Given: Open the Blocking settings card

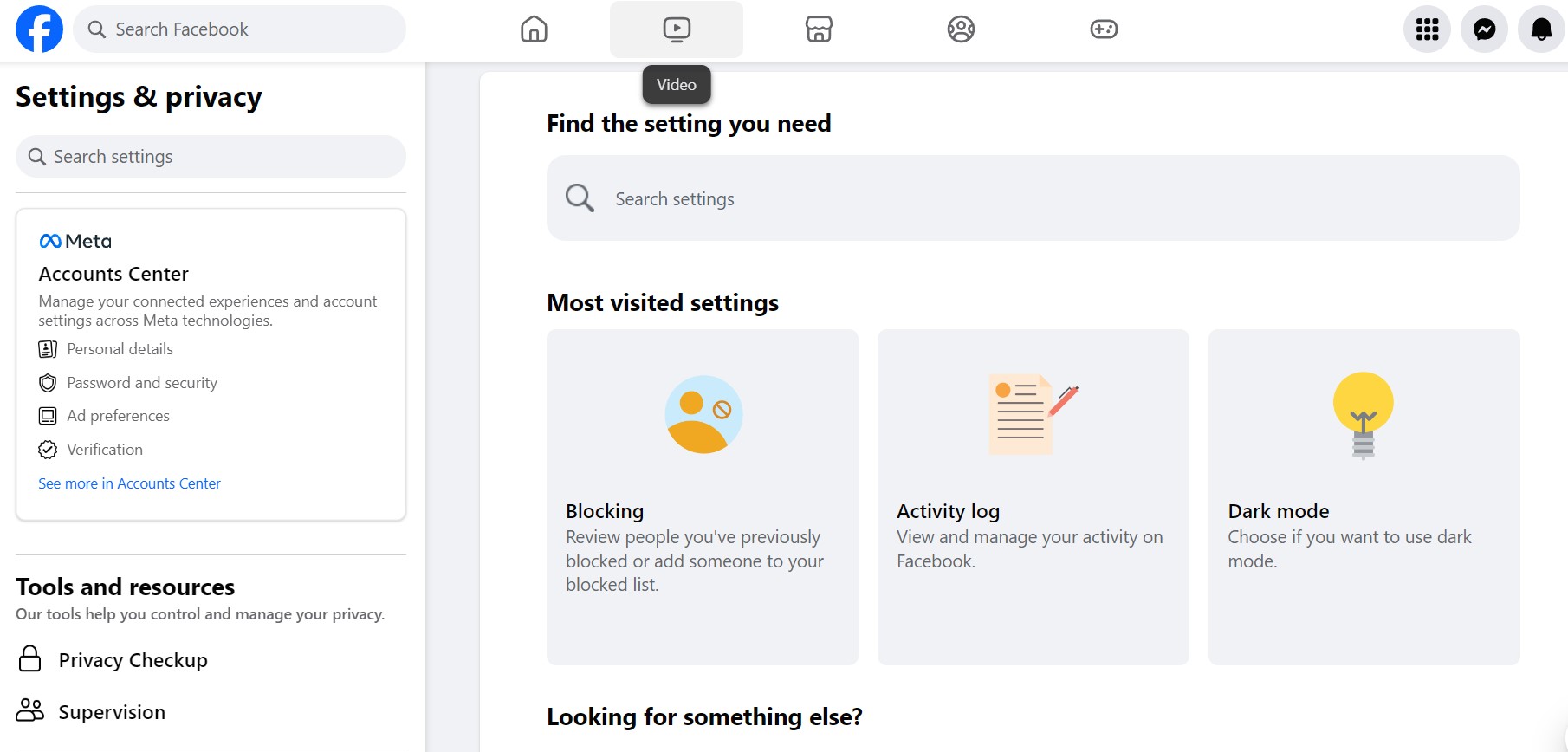Looking at the screenshot, I should click(x=703, y=497).
